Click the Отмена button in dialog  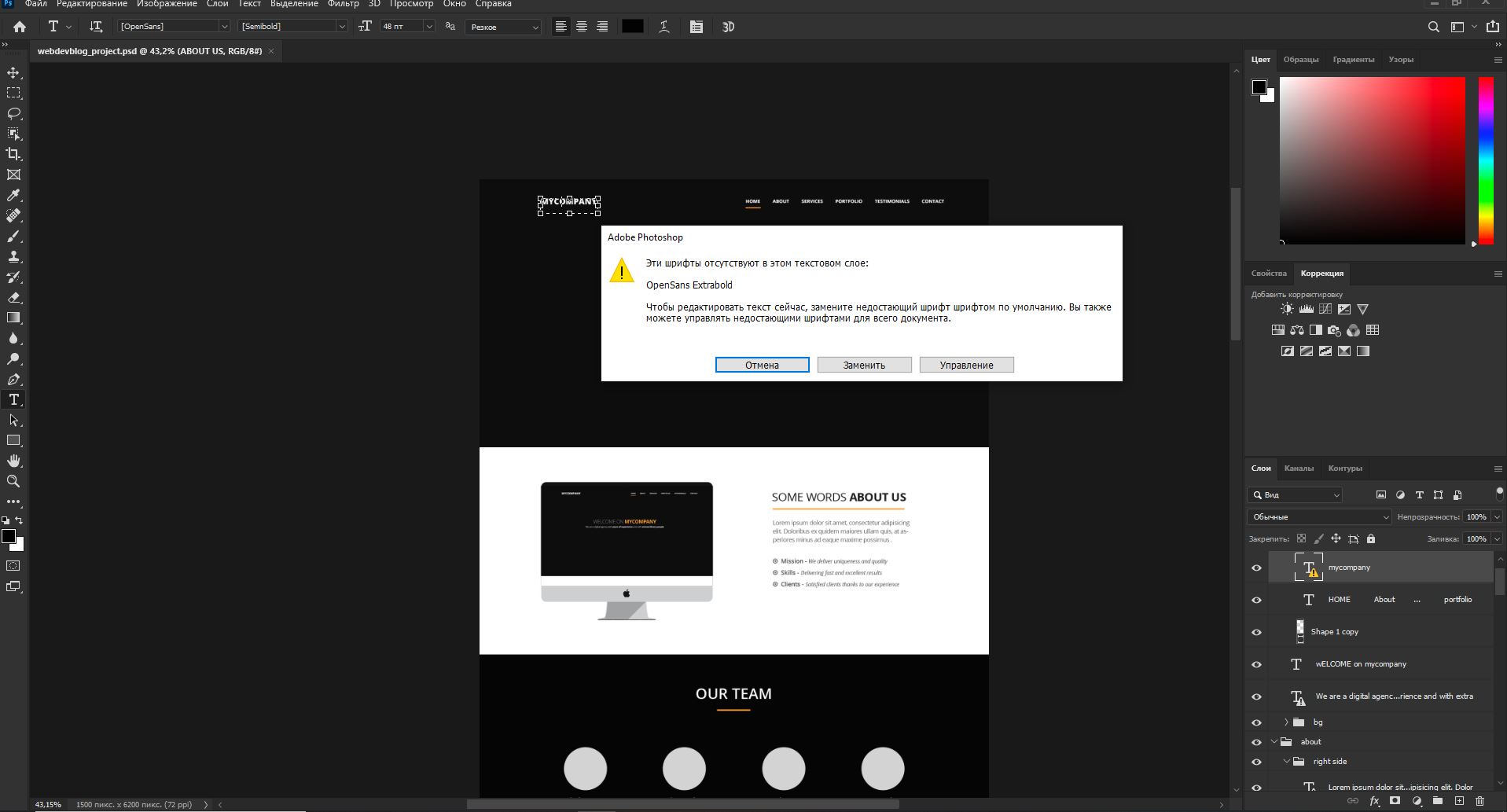[762, 365]
